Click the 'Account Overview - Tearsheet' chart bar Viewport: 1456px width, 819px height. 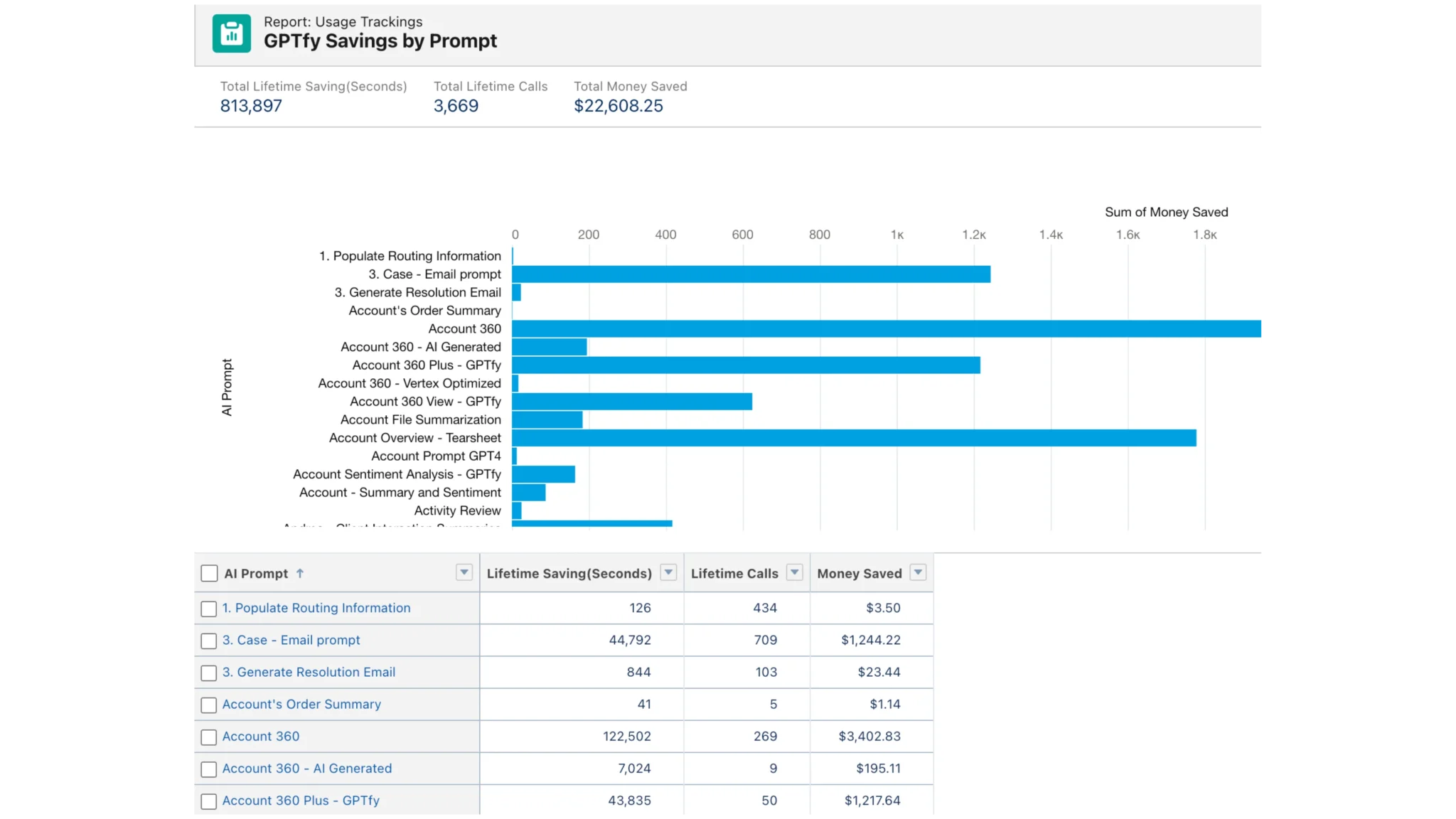(x=853, y=439)
